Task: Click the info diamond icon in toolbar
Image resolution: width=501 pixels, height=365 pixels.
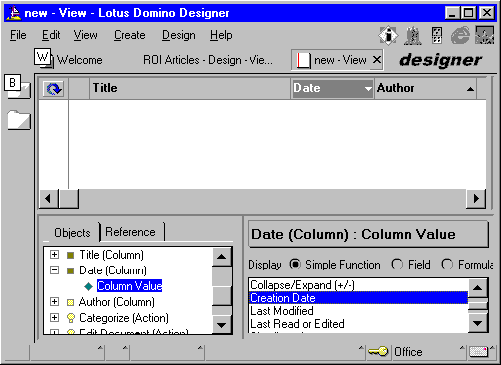Action: coord(388,35)
